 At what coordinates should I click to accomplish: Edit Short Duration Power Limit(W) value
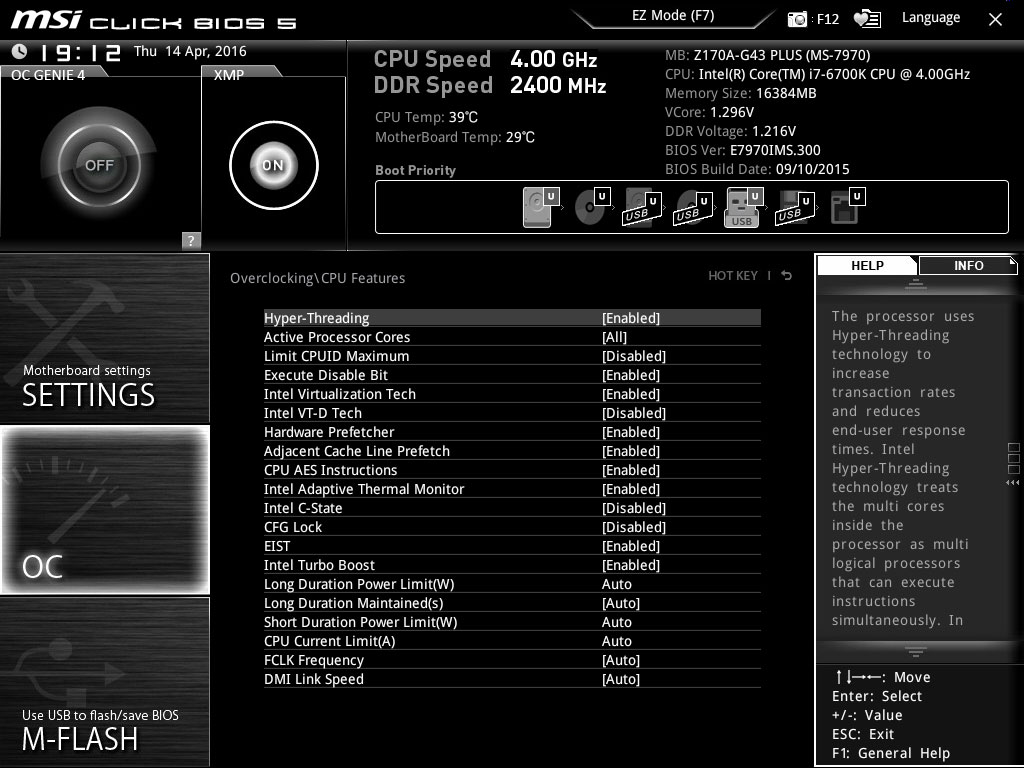616,622
